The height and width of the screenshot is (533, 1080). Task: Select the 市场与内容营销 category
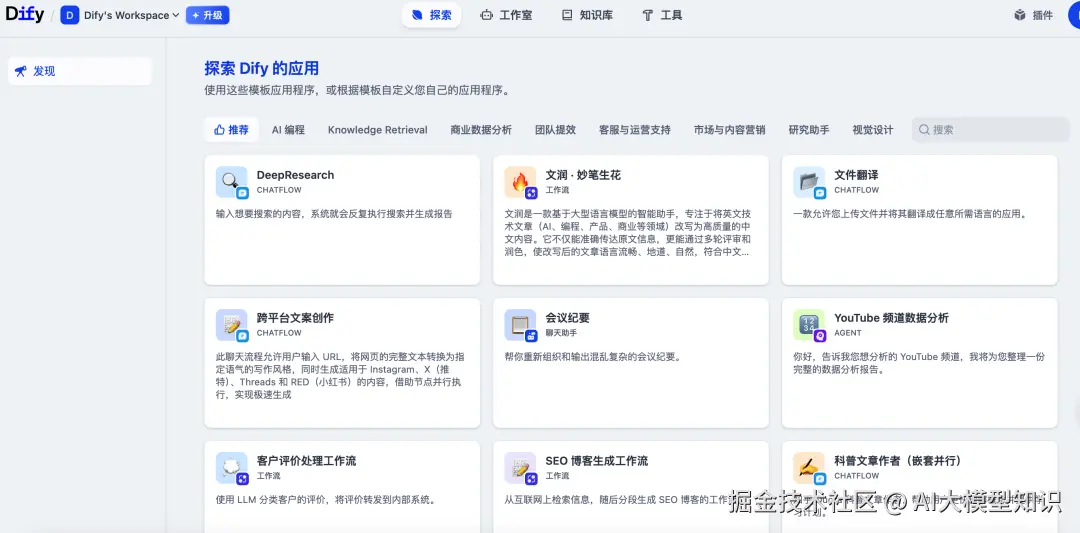click(729, 129)
